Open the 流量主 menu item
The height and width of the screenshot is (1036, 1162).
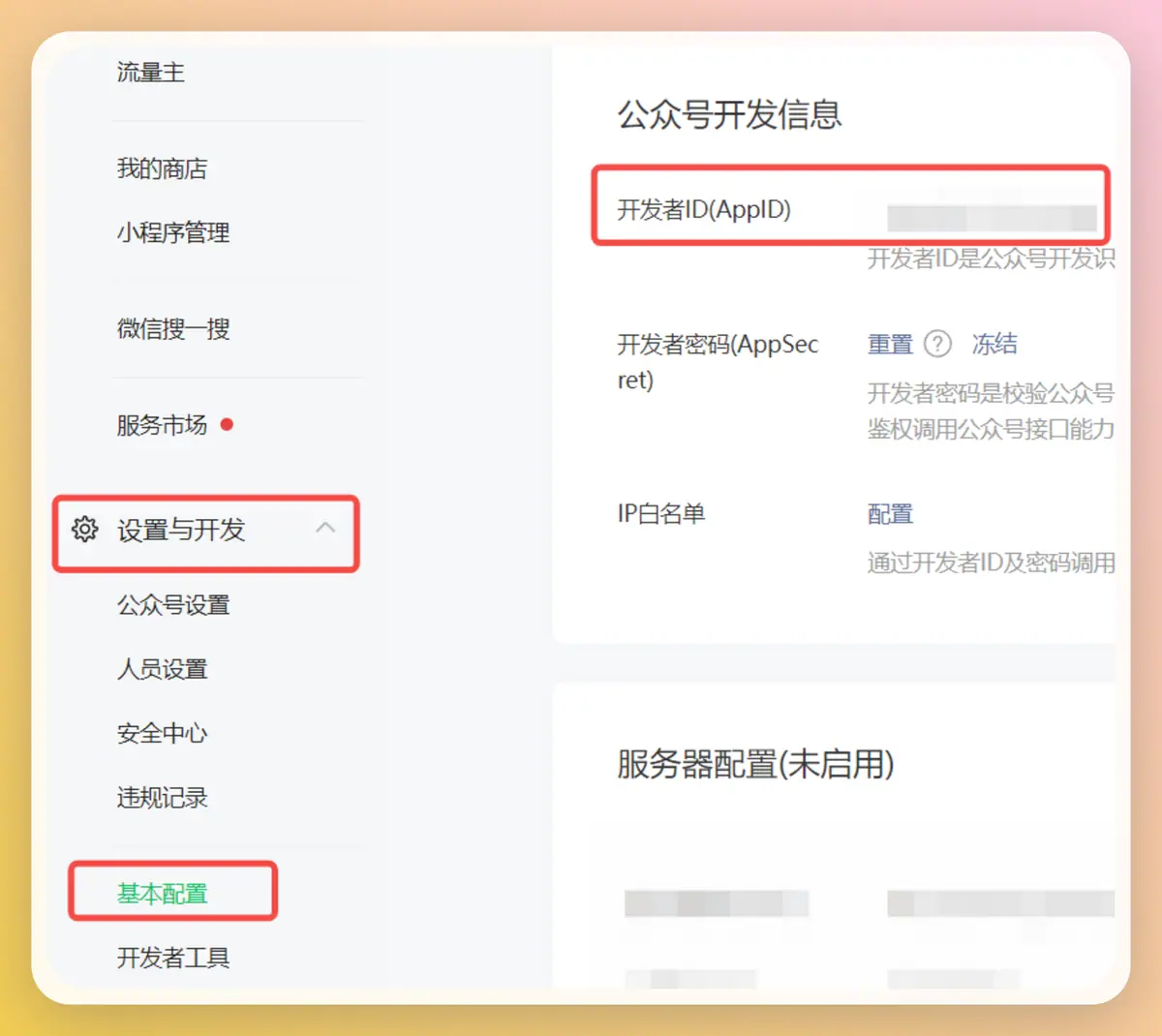click(x=151, y=73)
